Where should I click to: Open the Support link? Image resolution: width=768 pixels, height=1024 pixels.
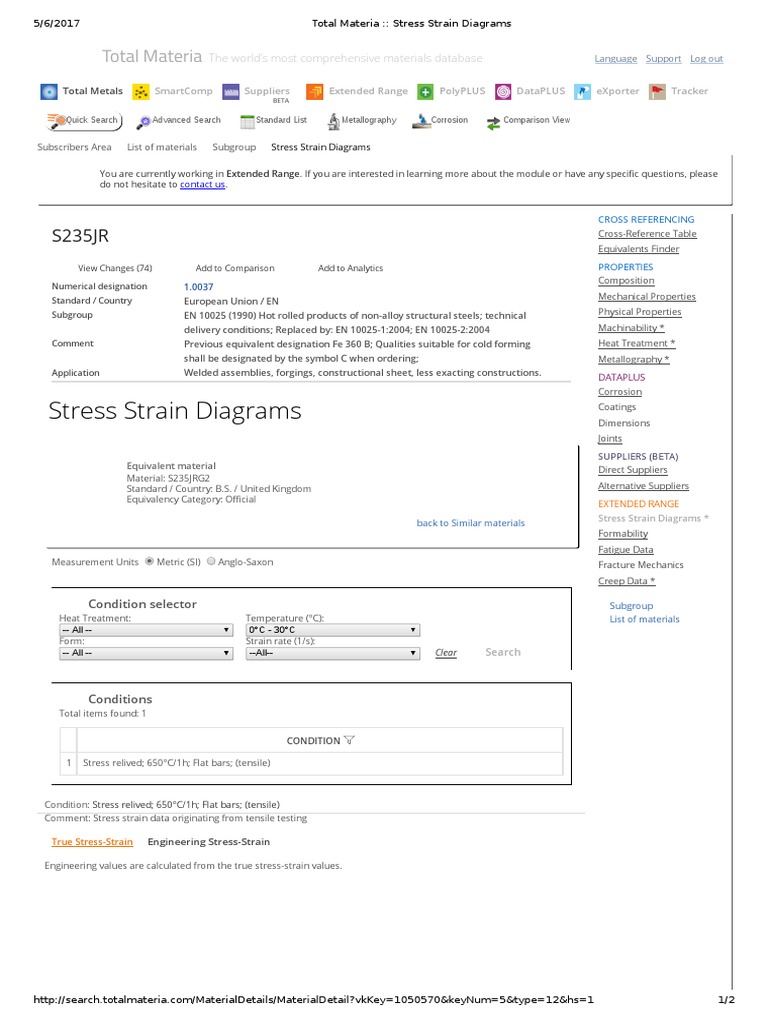coord(664,59)
